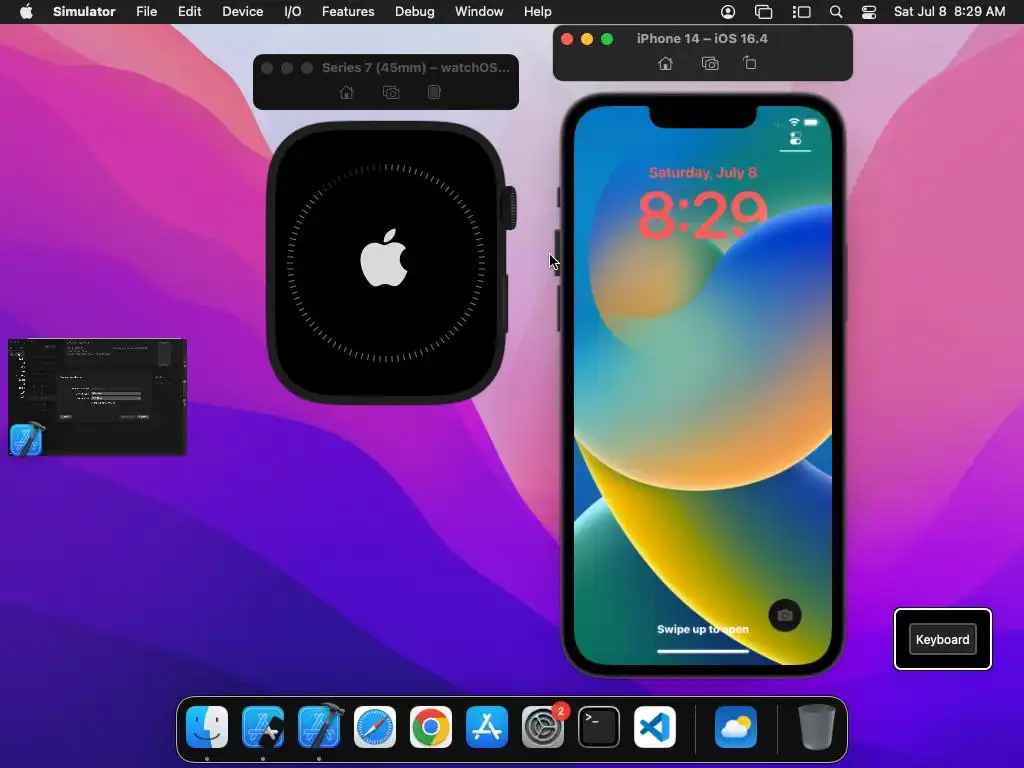This screenshot has height=768, width=1024.
Task: Click the user account icon in menu bar
Action: point(728,11)
